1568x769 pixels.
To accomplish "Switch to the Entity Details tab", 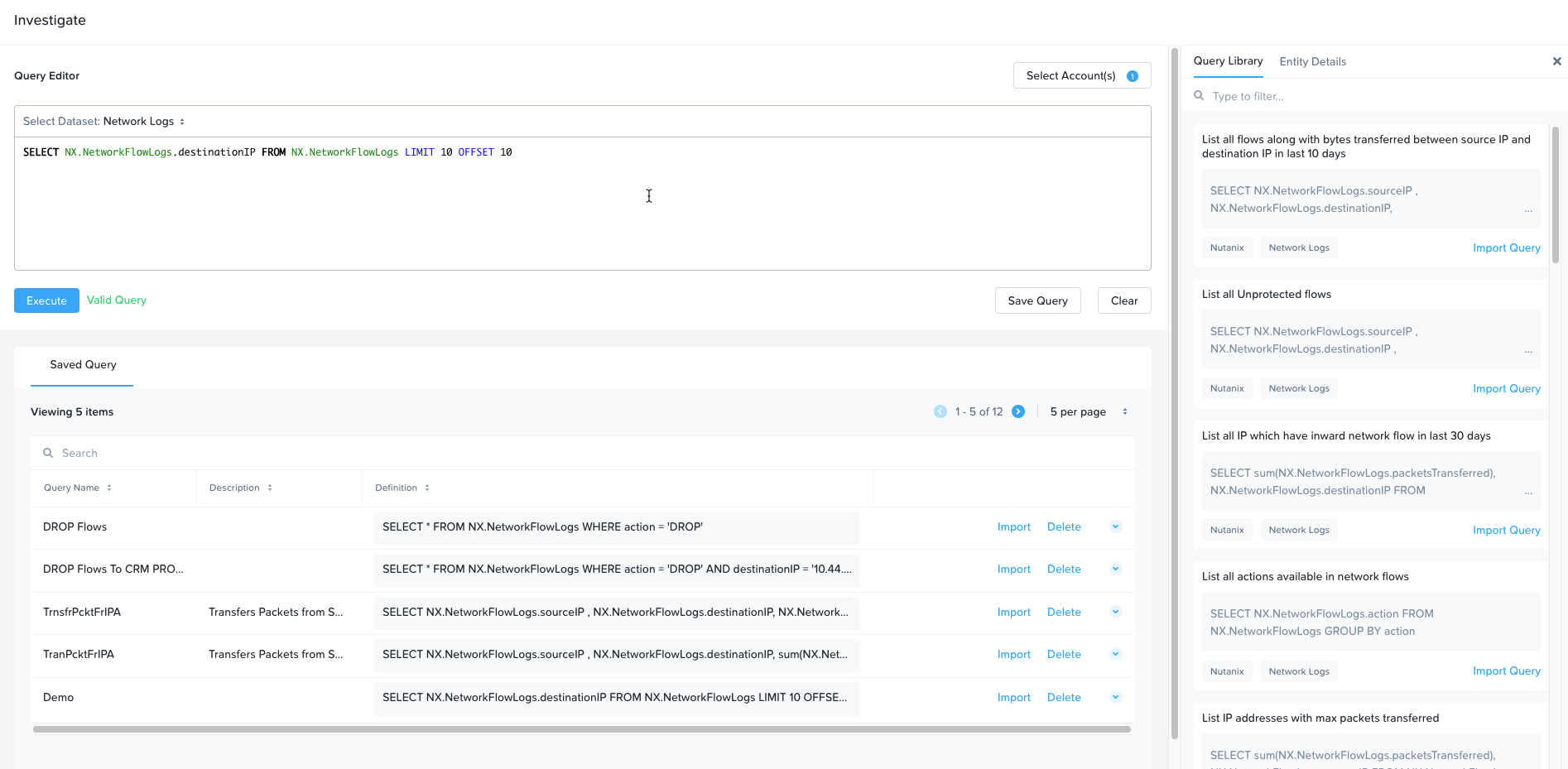I will tap(1312, 61).
